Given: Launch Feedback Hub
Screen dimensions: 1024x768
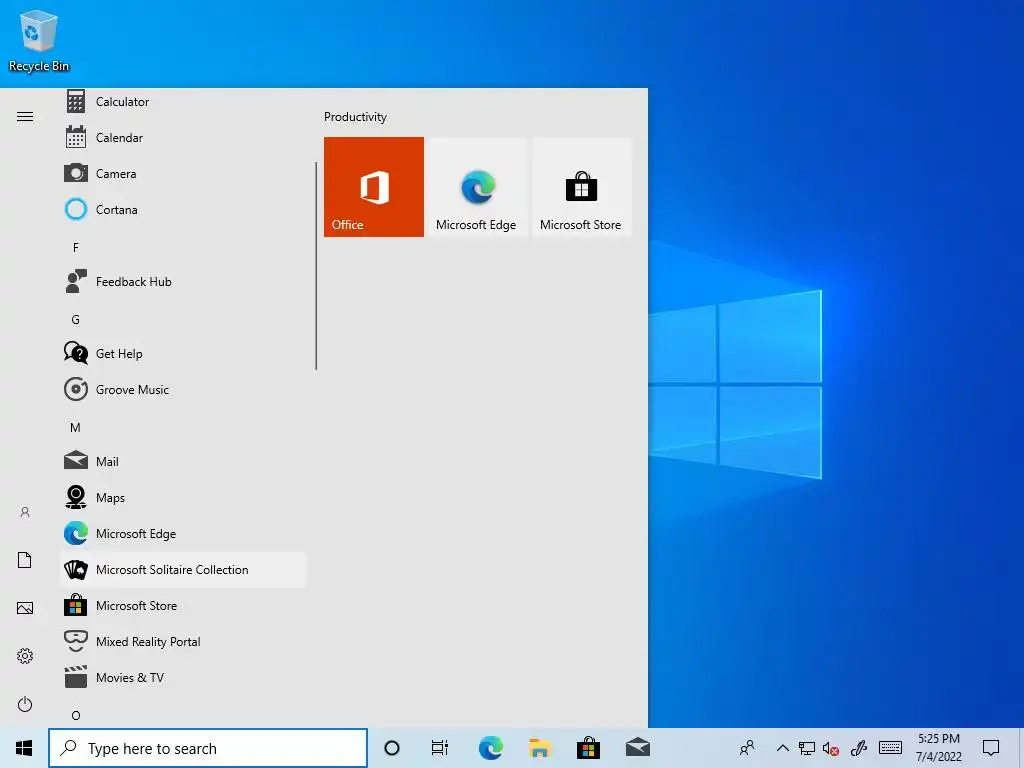Looking at the screenshot, I should coord(184,281).
